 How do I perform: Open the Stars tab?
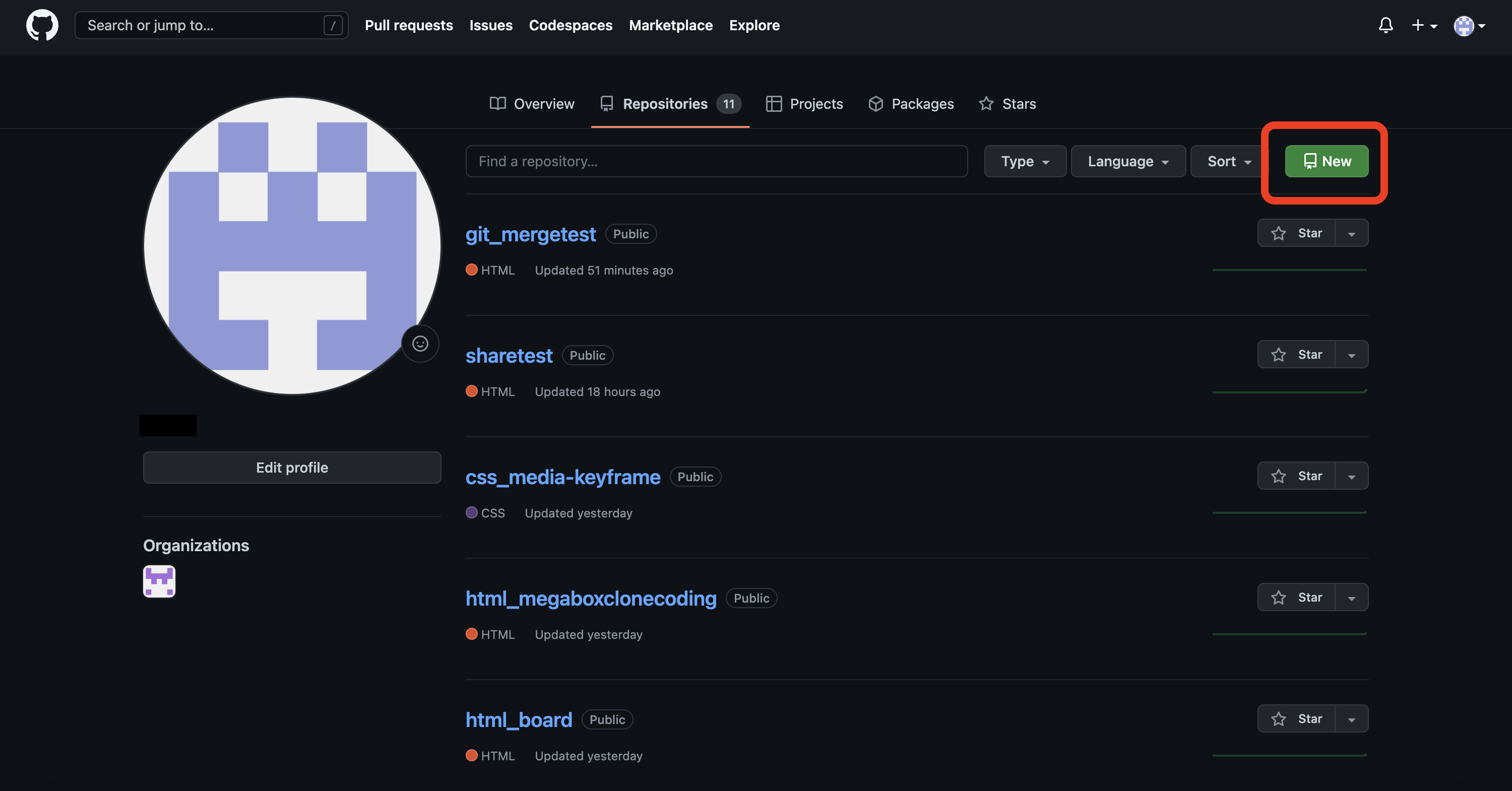point(1007,104)
